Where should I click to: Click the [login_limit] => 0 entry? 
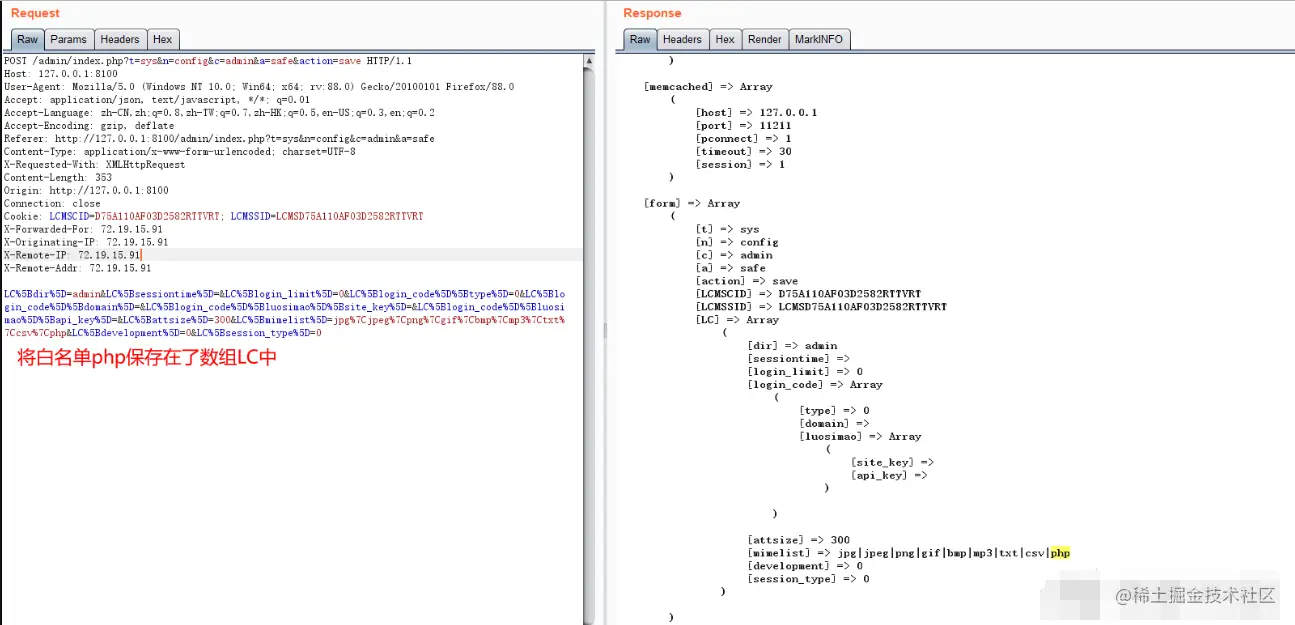[x=805, y=372]
